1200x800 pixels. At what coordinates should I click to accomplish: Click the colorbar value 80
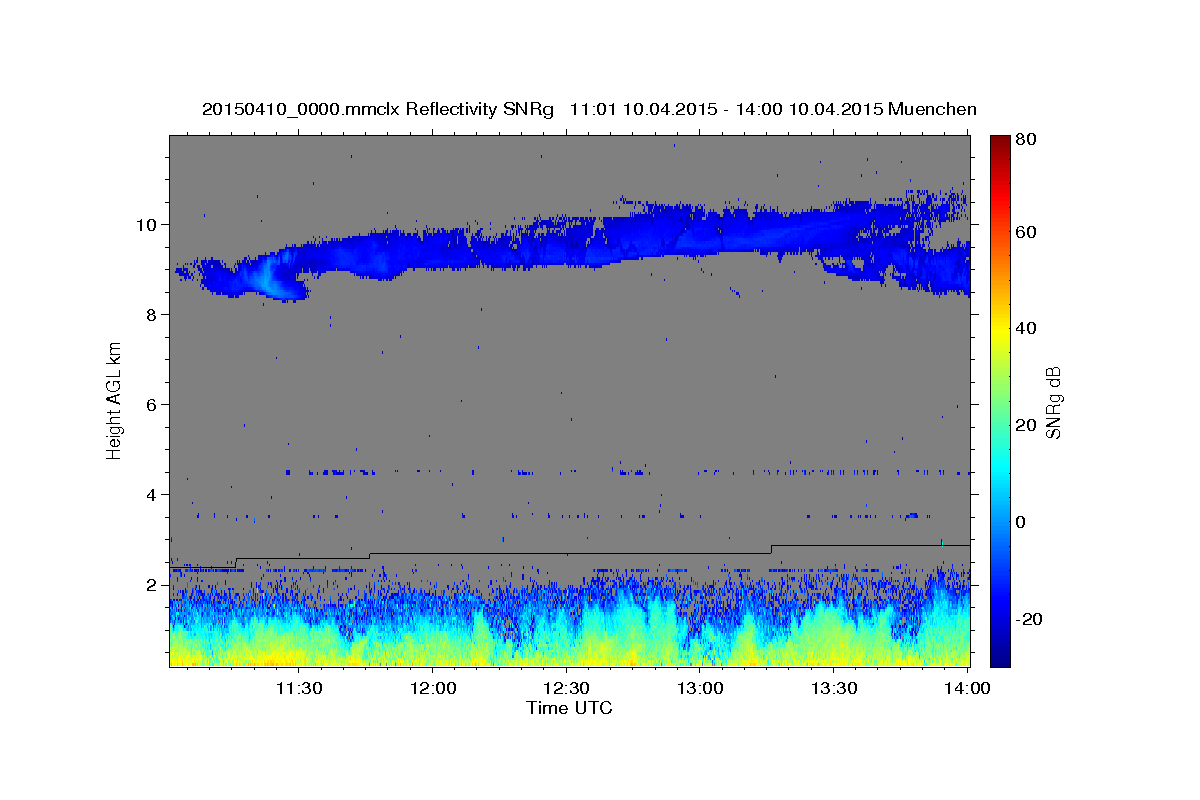point(1028,140)
